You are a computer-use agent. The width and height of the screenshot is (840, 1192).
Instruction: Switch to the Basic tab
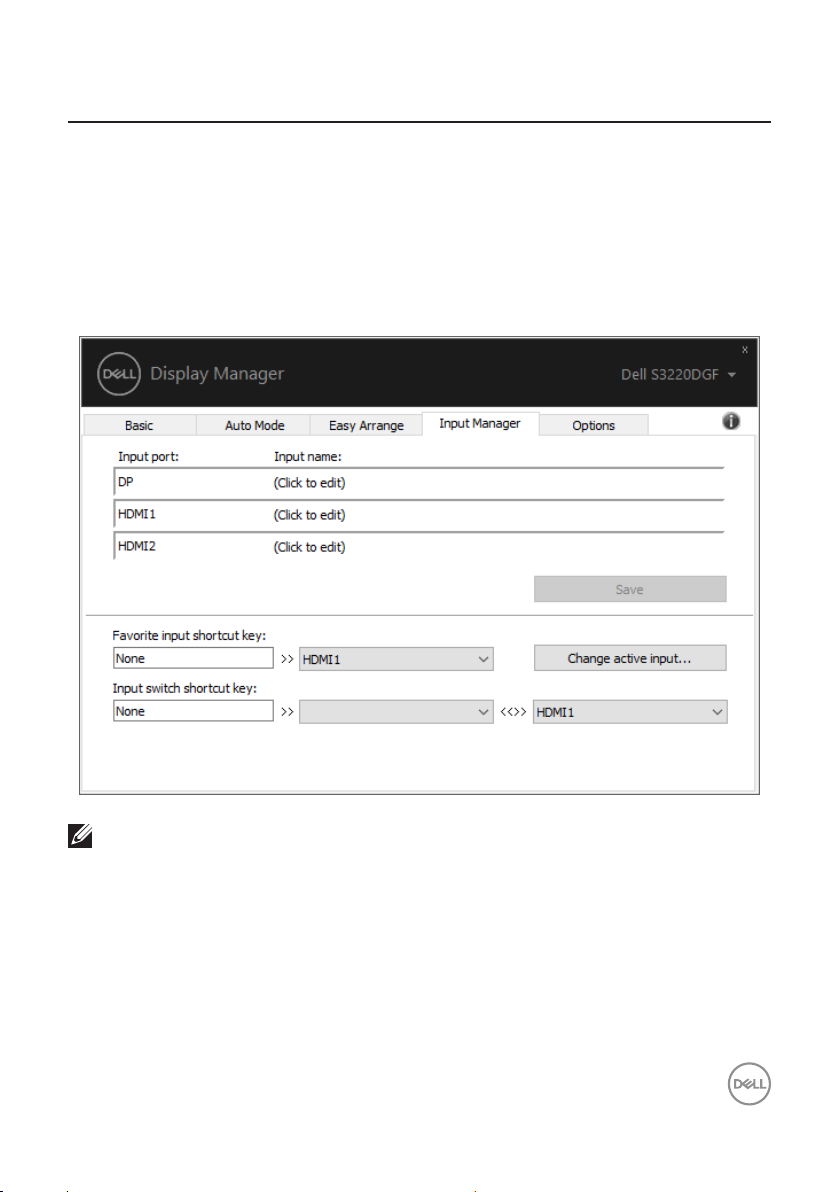click(139, 426)
